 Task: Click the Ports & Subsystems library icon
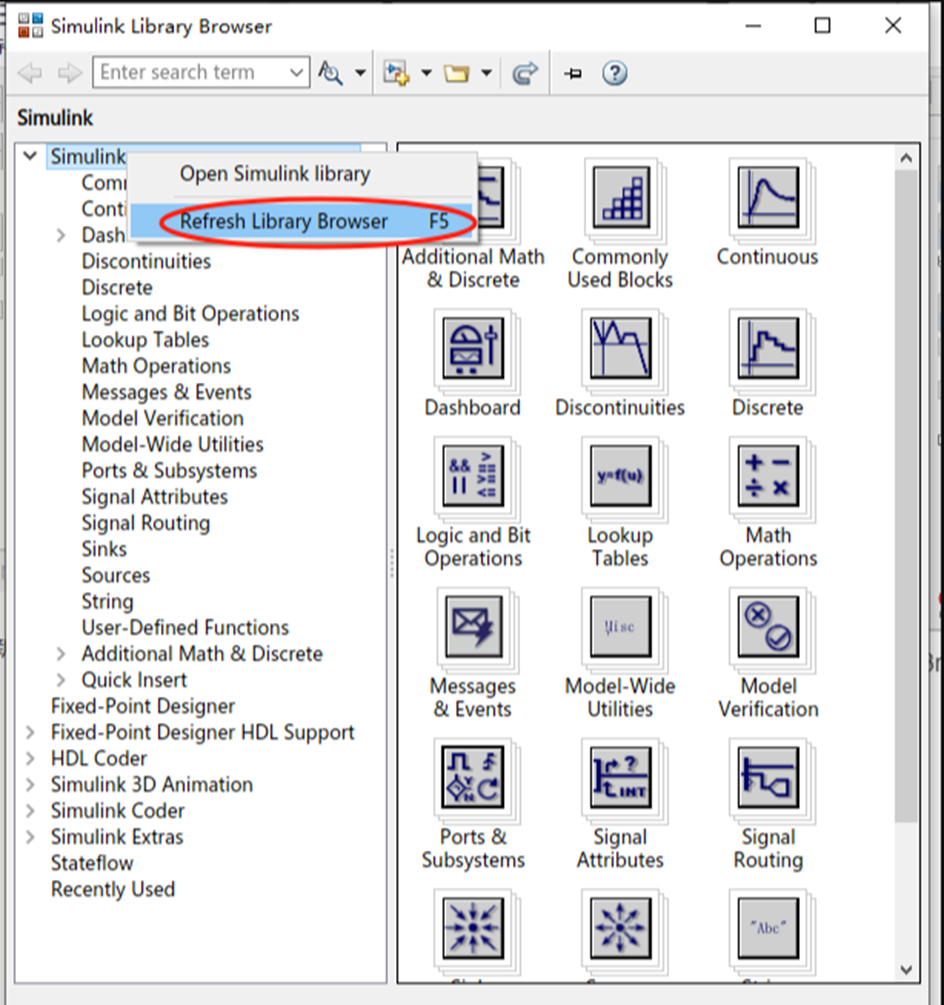473,778
